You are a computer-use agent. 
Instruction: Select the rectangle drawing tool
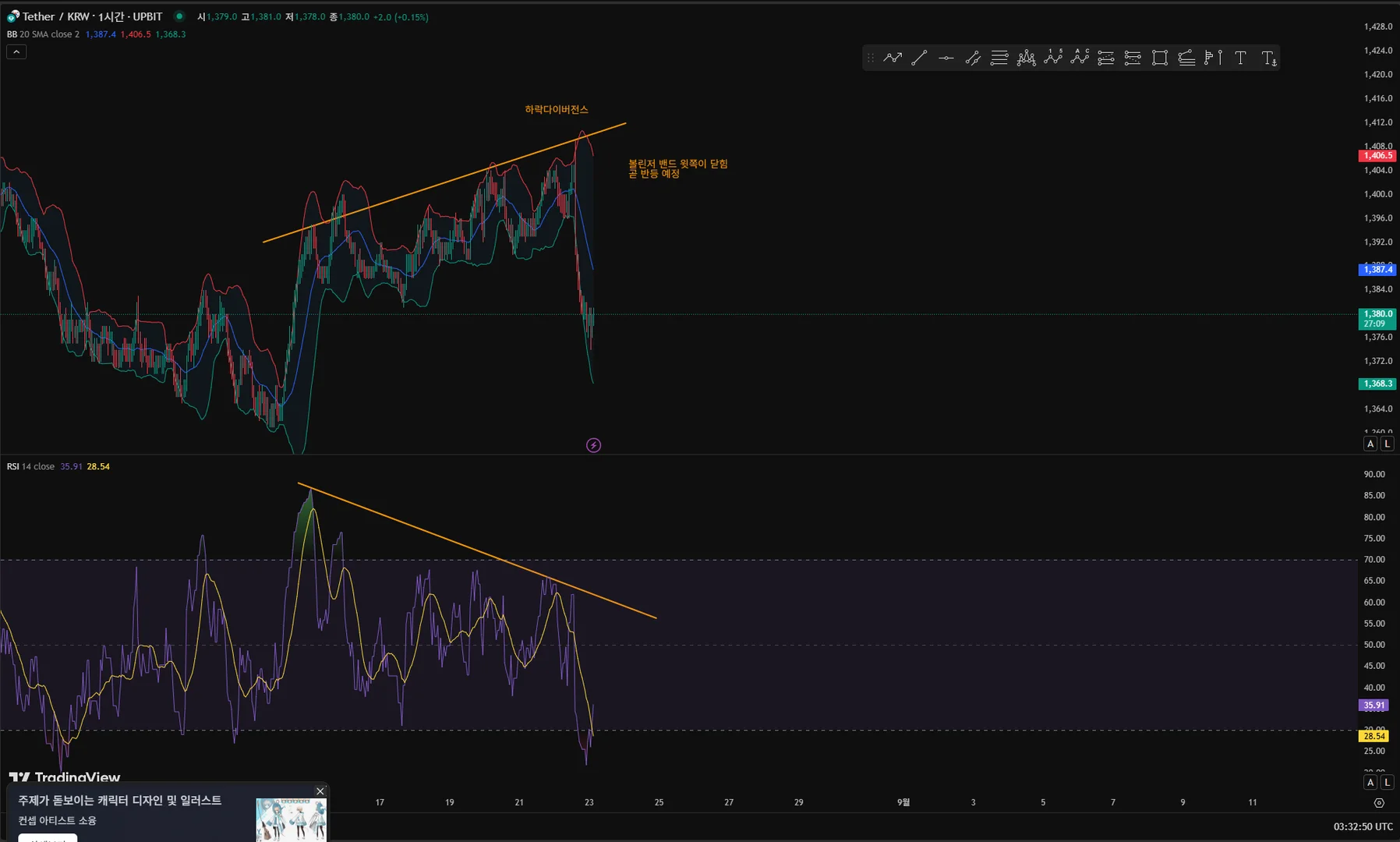[1160, 58]
